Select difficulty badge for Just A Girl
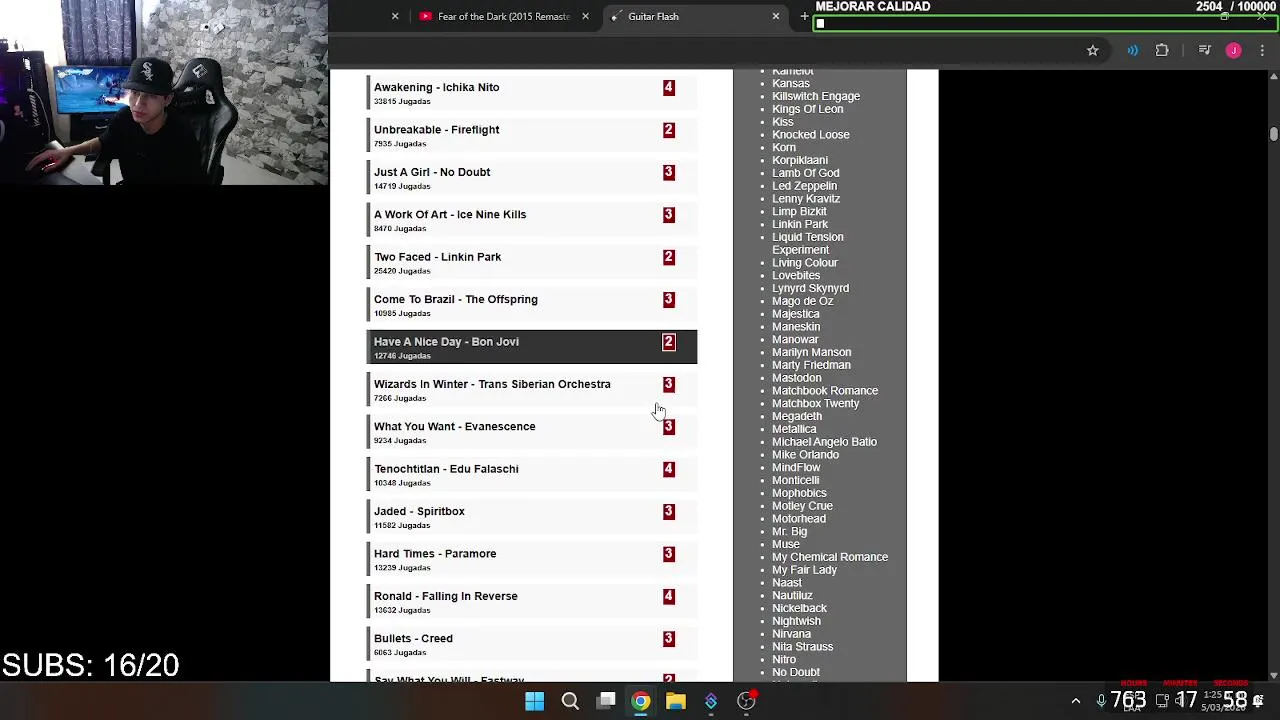This screenshot has width=1280, height=720. coord(669,172)
